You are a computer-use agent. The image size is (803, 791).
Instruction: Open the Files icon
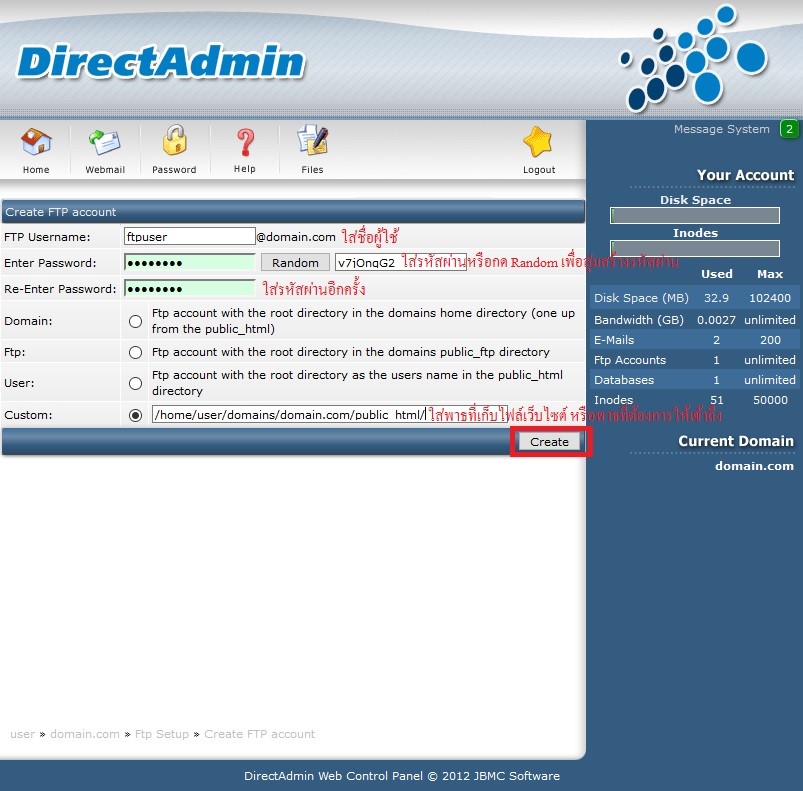pos(312,140)
